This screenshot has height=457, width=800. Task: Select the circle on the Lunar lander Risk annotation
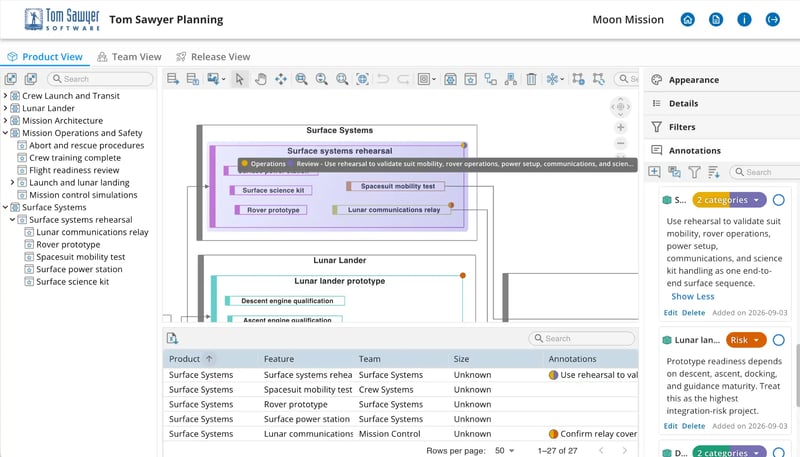pos(779,340)
